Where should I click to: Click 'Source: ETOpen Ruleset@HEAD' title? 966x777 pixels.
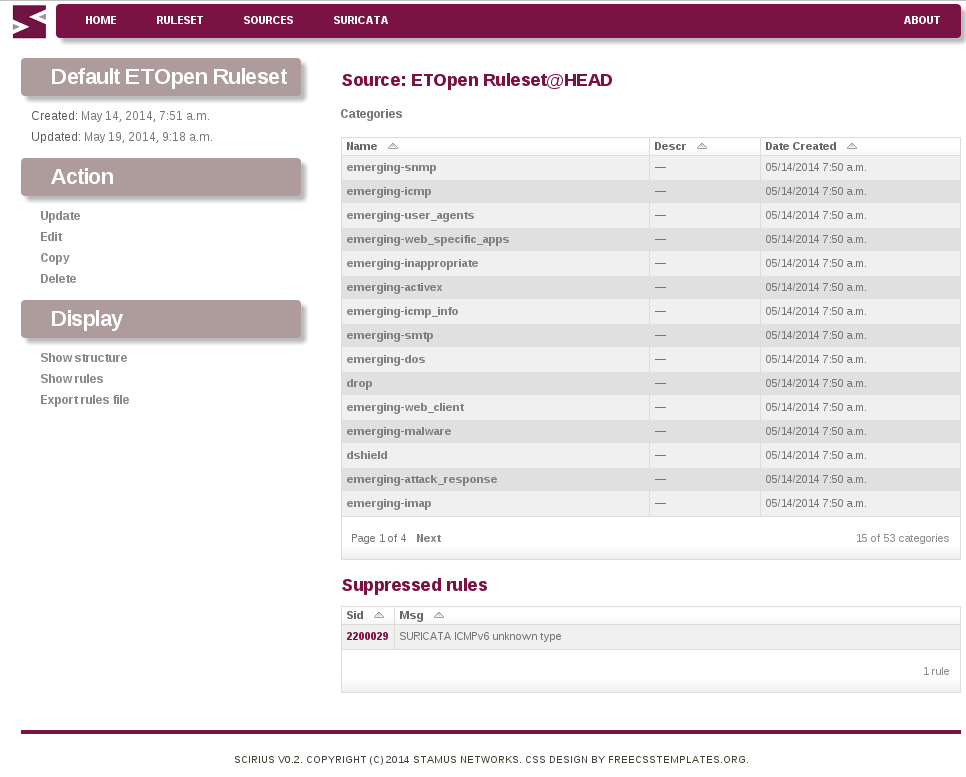(x=477, y=80)
